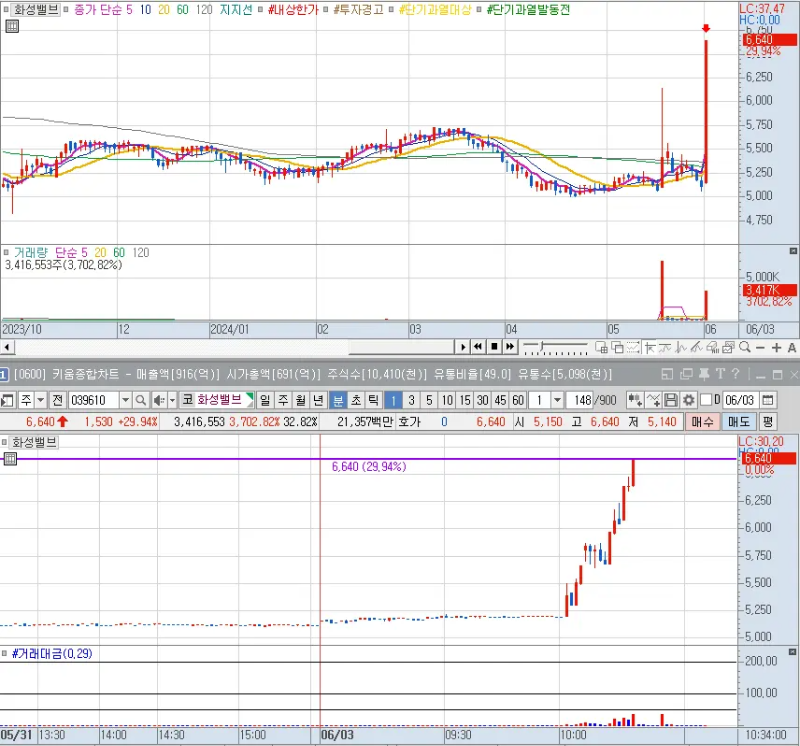Viewport: 800px width, 746px height.
Task: Click the scroll-right arrow before rewind button
Action: pos(462,347)
